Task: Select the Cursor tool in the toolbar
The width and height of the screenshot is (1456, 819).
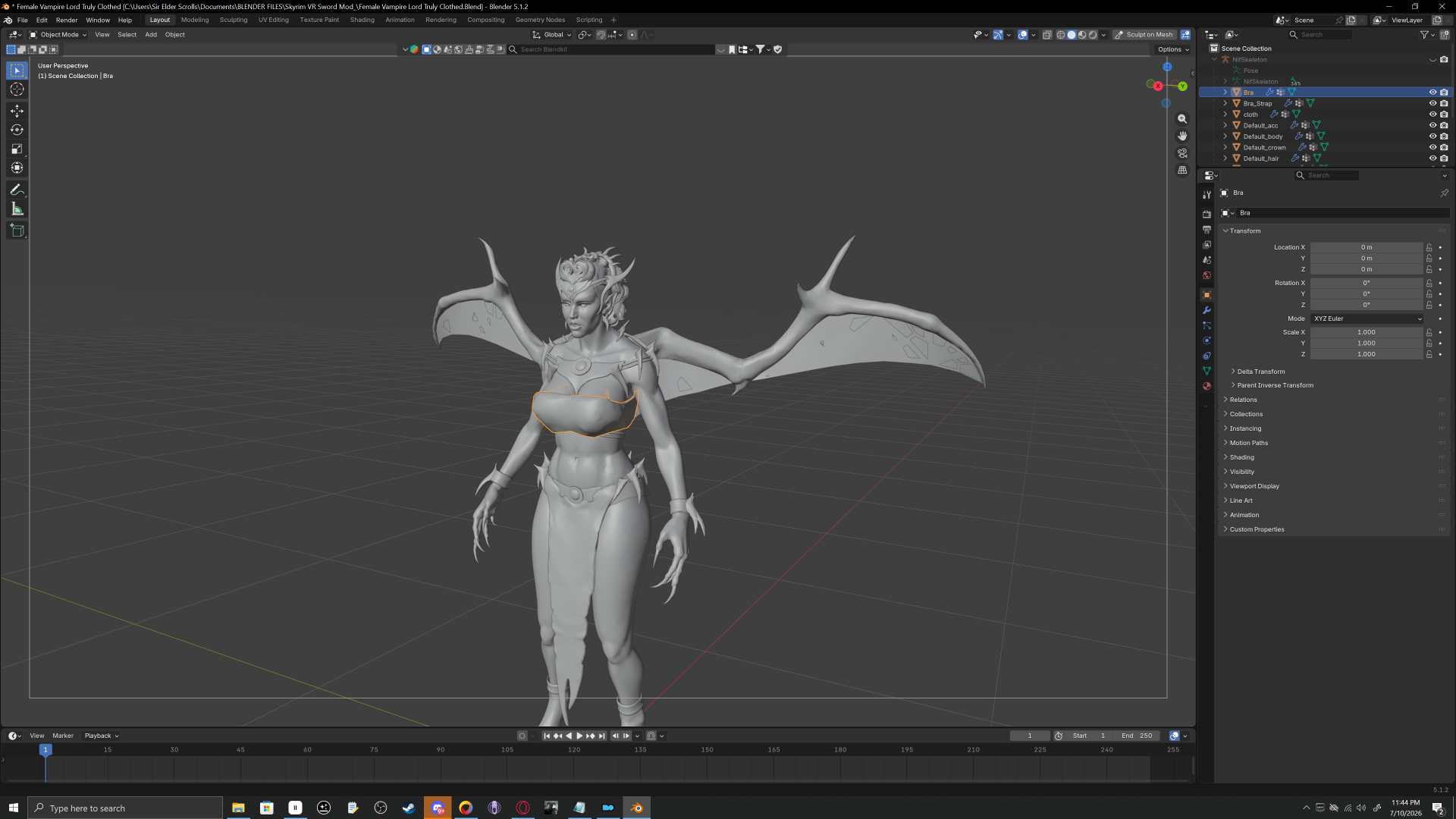Action: [17, 89]
